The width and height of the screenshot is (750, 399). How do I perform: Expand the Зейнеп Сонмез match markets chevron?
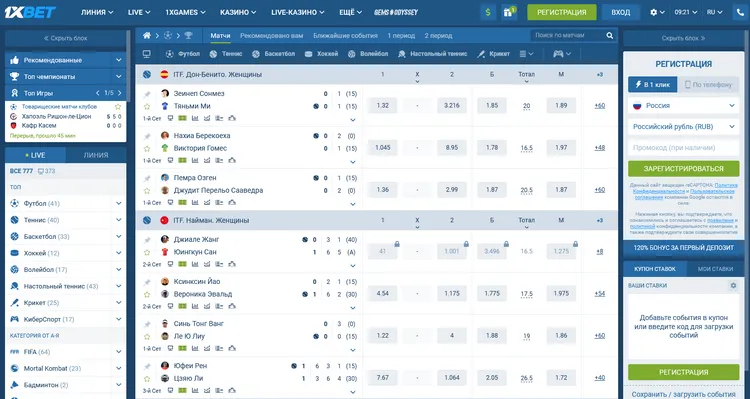pos(353,120)
